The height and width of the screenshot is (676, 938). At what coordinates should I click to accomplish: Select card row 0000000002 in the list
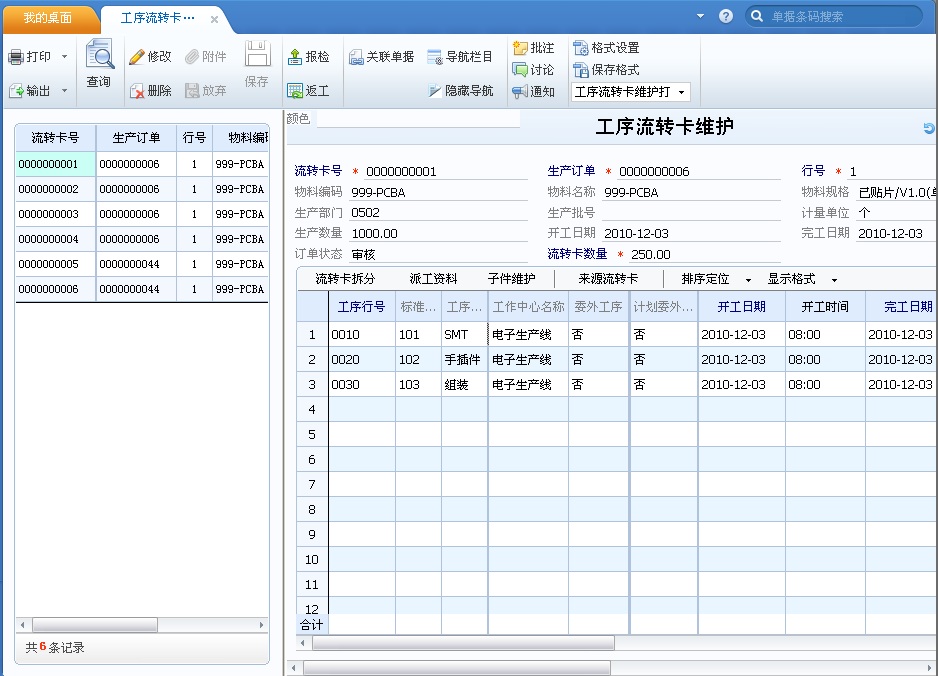(142, 189)
